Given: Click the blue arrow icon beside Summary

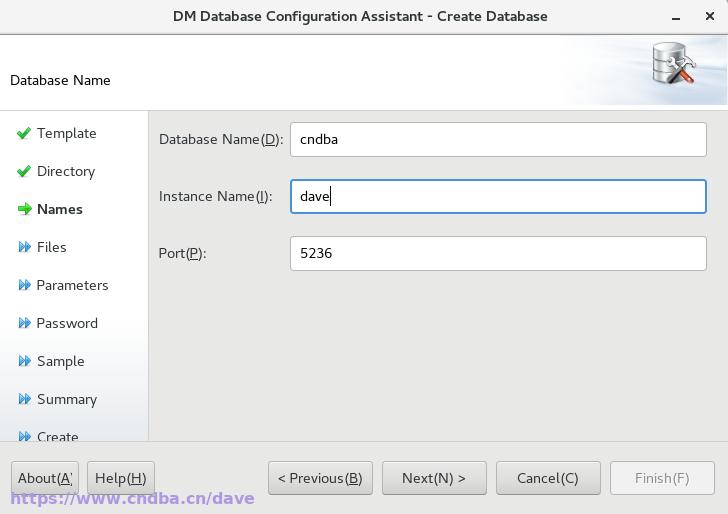Looking at the screenshot, I should coord(25,399).
